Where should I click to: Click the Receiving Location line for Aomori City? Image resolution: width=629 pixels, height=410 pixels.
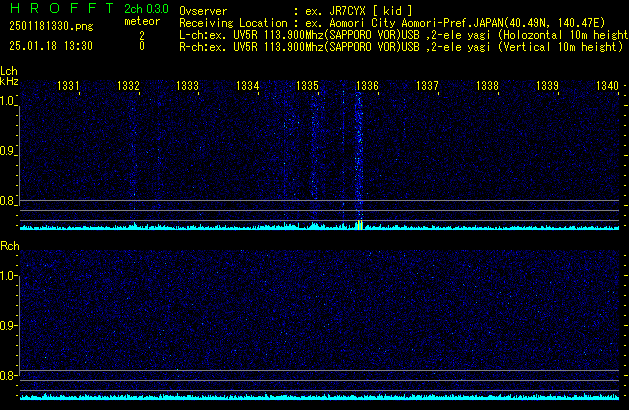tap(392, 23)
